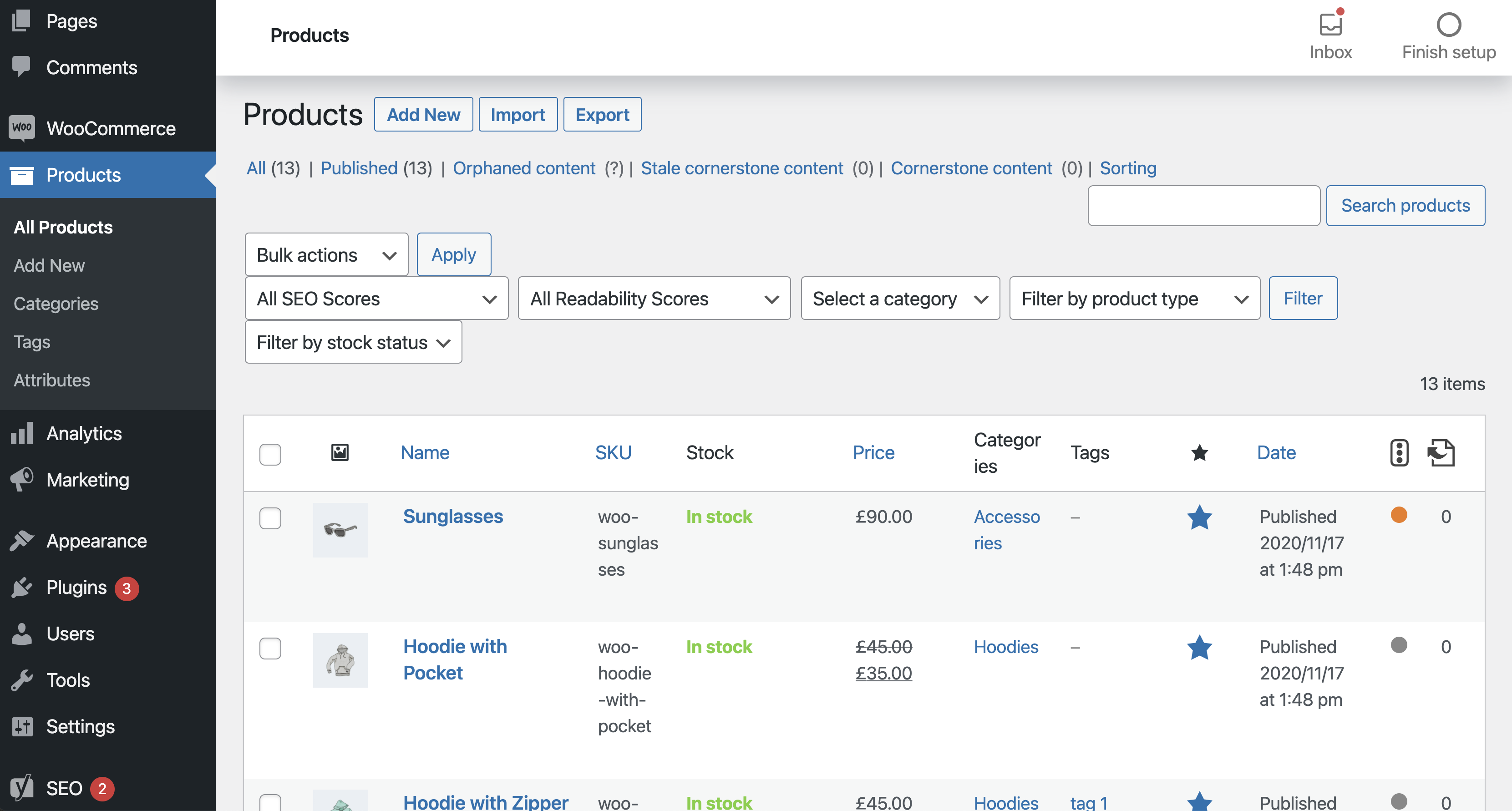Click the orange SEO score dot for Sunglasses
Screen dimensions: 1512x811
(1399, 515)
